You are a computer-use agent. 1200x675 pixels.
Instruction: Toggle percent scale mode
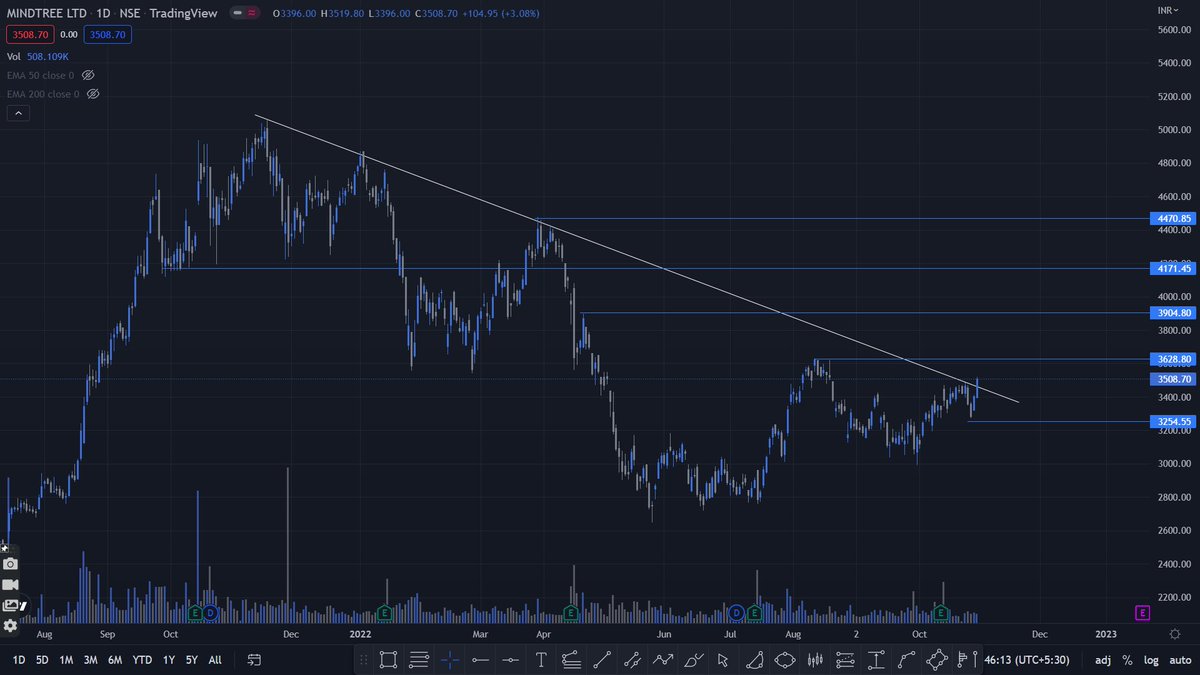point(1127,660)
